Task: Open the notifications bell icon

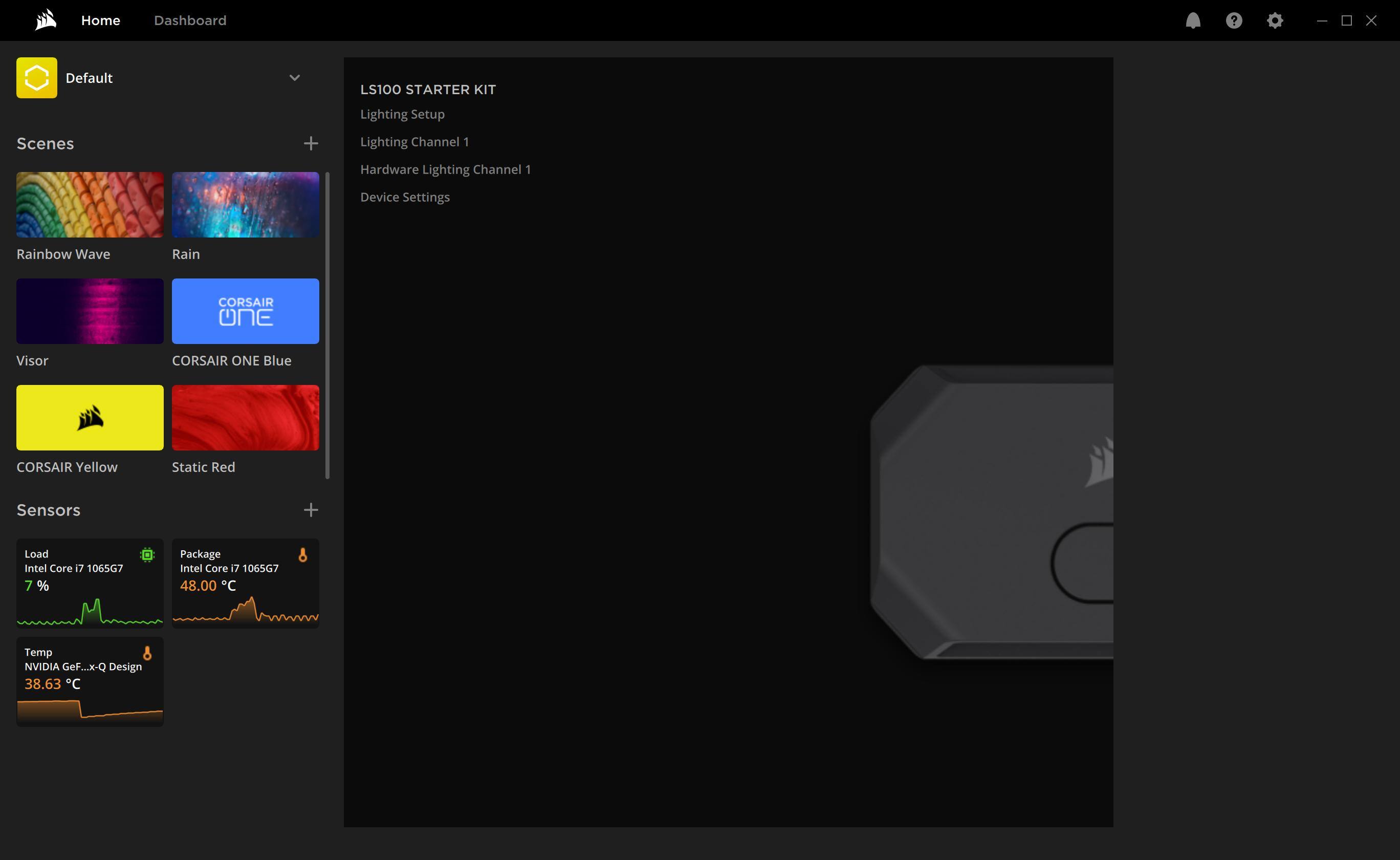Action: point(1193,20)
